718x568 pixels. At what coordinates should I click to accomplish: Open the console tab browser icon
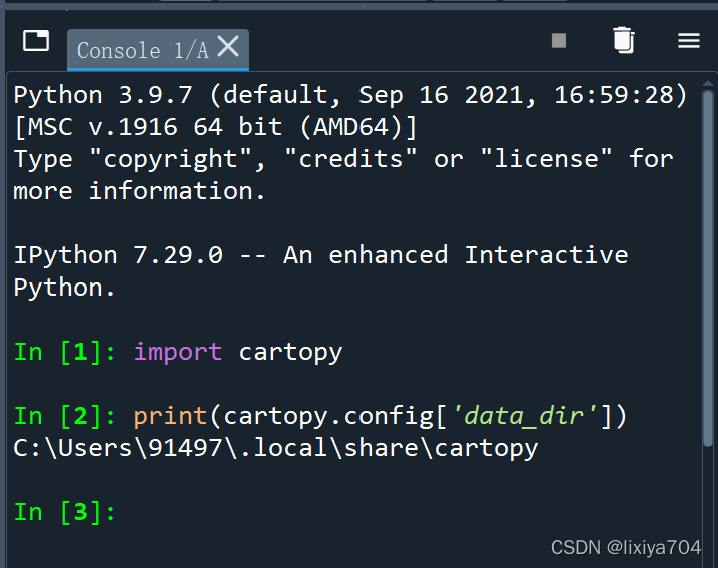[x=36, y=41]
